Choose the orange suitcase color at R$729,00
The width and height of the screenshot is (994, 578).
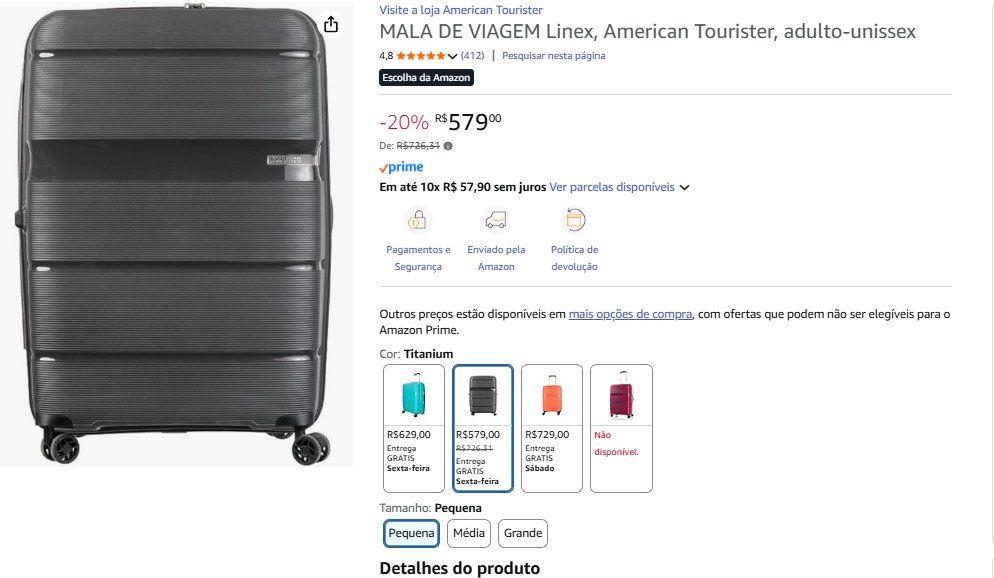552,428
